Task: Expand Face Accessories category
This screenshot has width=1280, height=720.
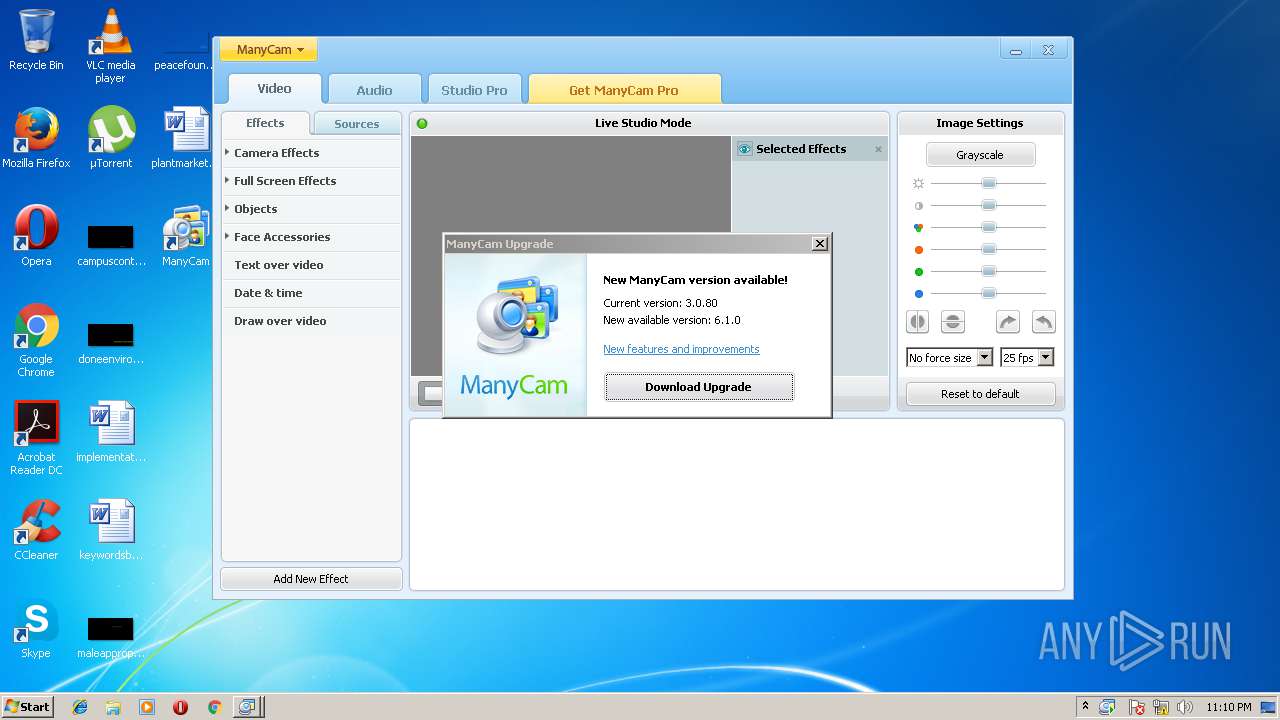Action: point(282,237)
